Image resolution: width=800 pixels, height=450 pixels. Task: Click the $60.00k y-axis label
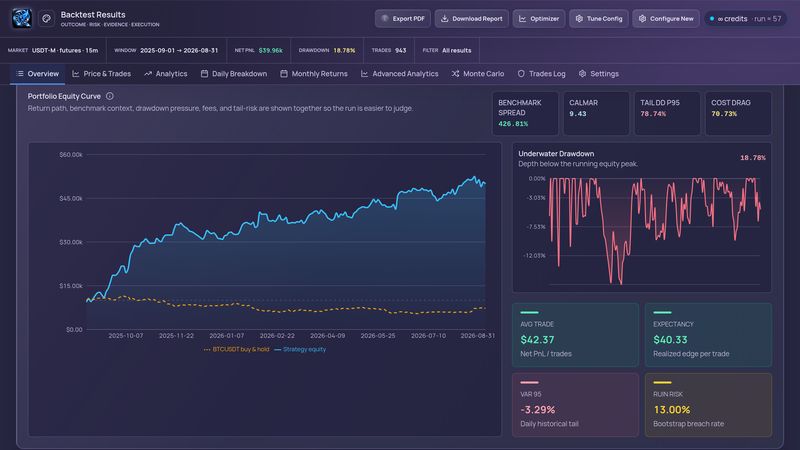(71, 155)
